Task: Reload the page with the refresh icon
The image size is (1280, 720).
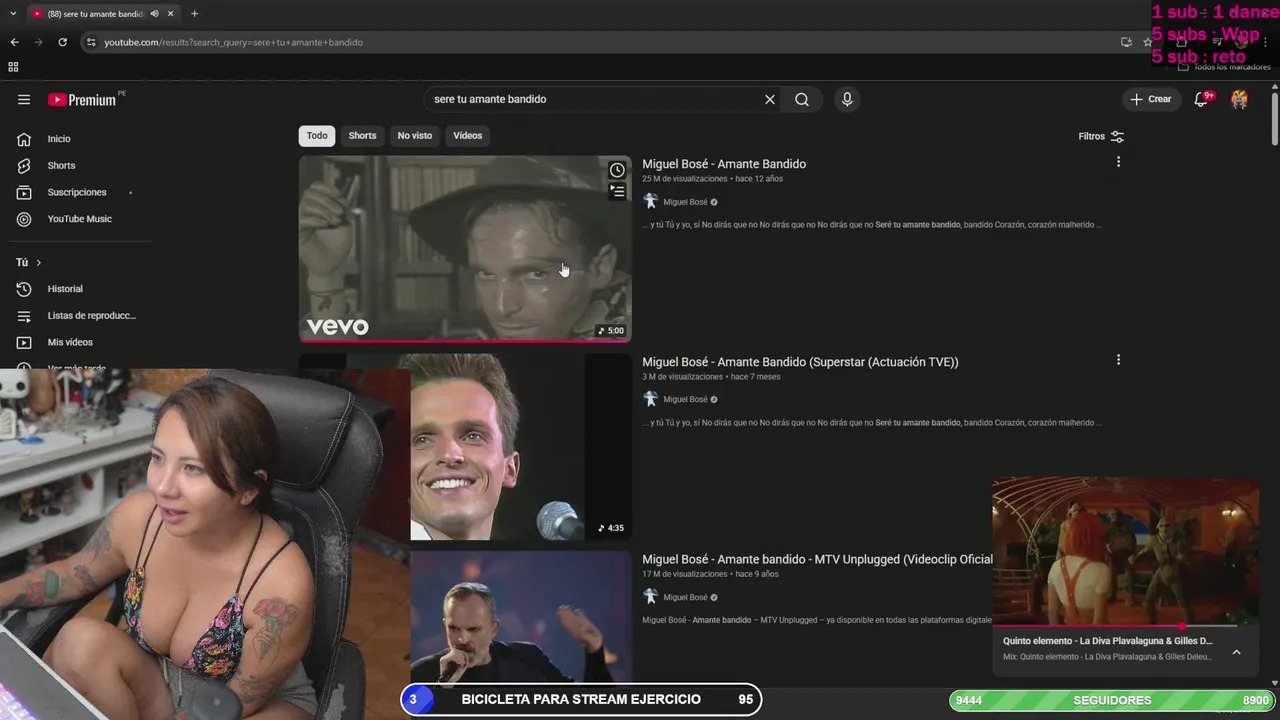Action: click(x=62, y=42)
